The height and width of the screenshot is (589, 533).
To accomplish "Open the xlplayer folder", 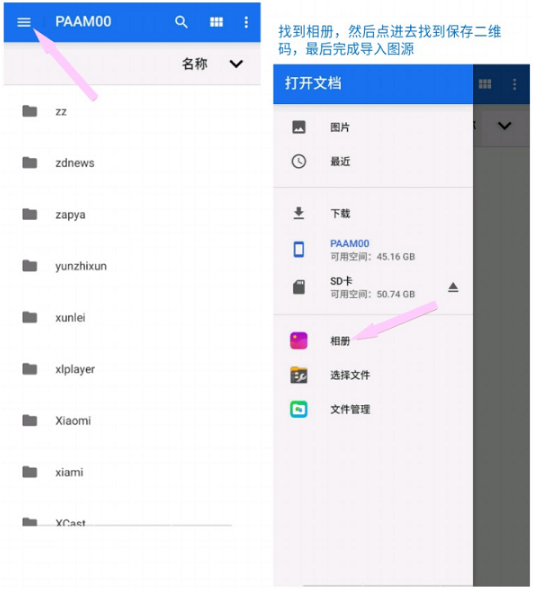I will [x=132, y=369].
